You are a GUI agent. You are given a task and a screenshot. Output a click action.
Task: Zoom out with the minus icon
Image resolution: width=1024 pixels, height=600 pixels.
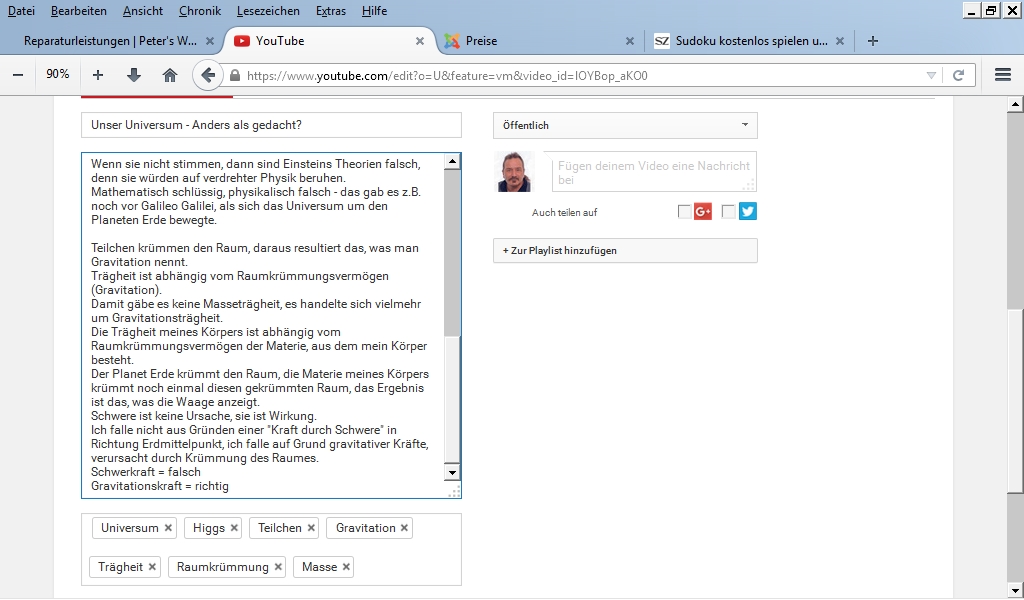[18, 75]
